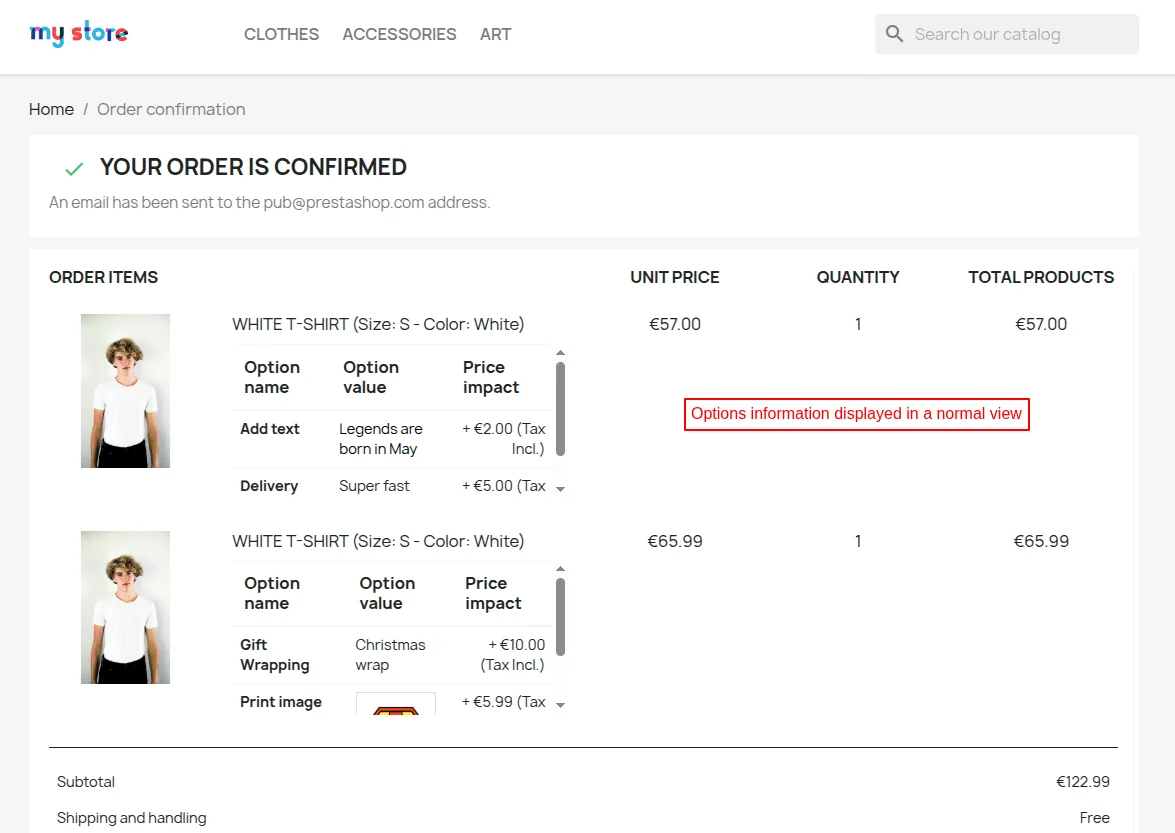Screen dimensions: 1175x833
Task: Click the Order confirmation breadcrumb text
Action: [x=171, y=109]
